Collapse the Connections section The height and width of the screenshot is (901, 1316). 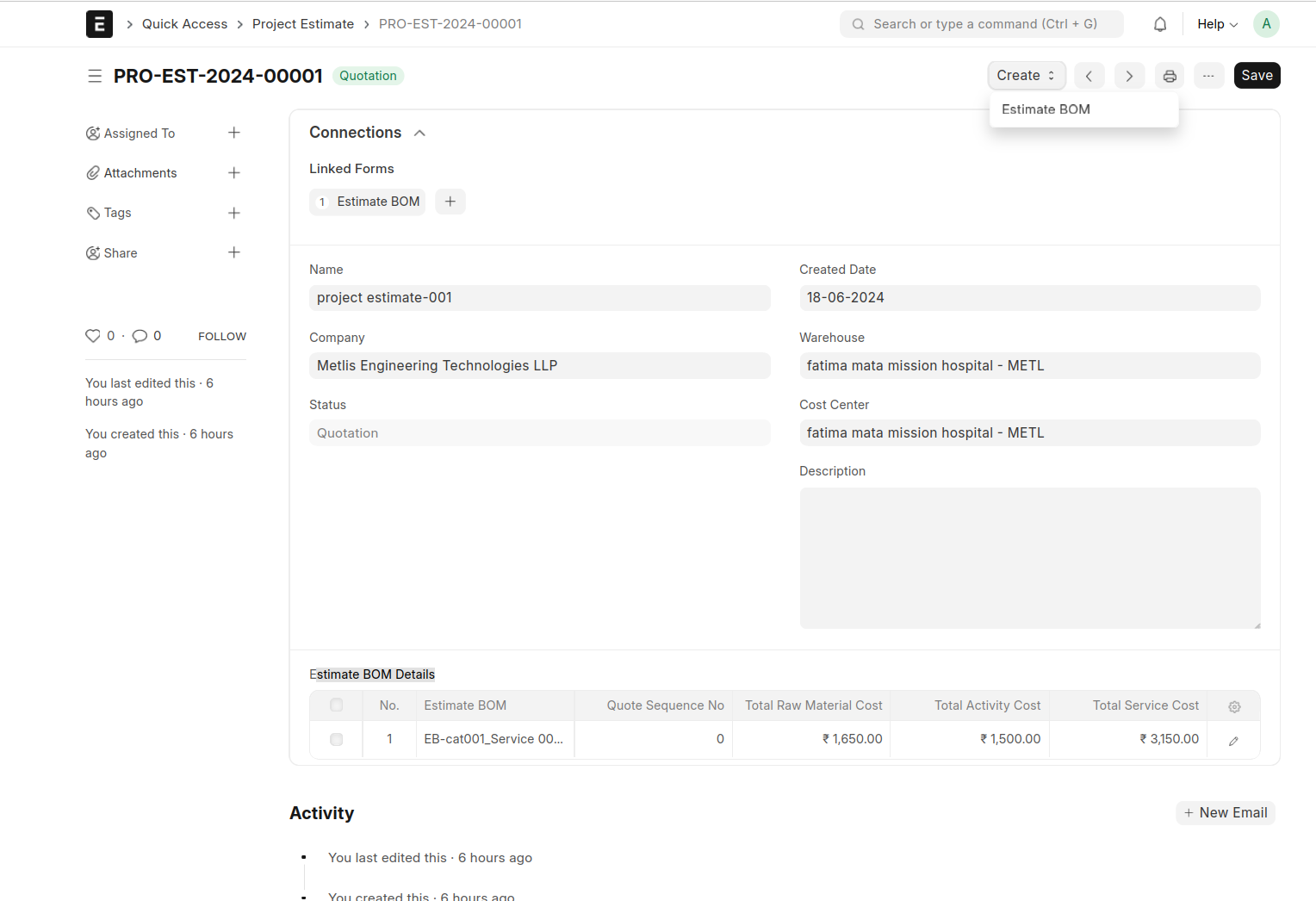pyautogui.click(x=419, y=133)
